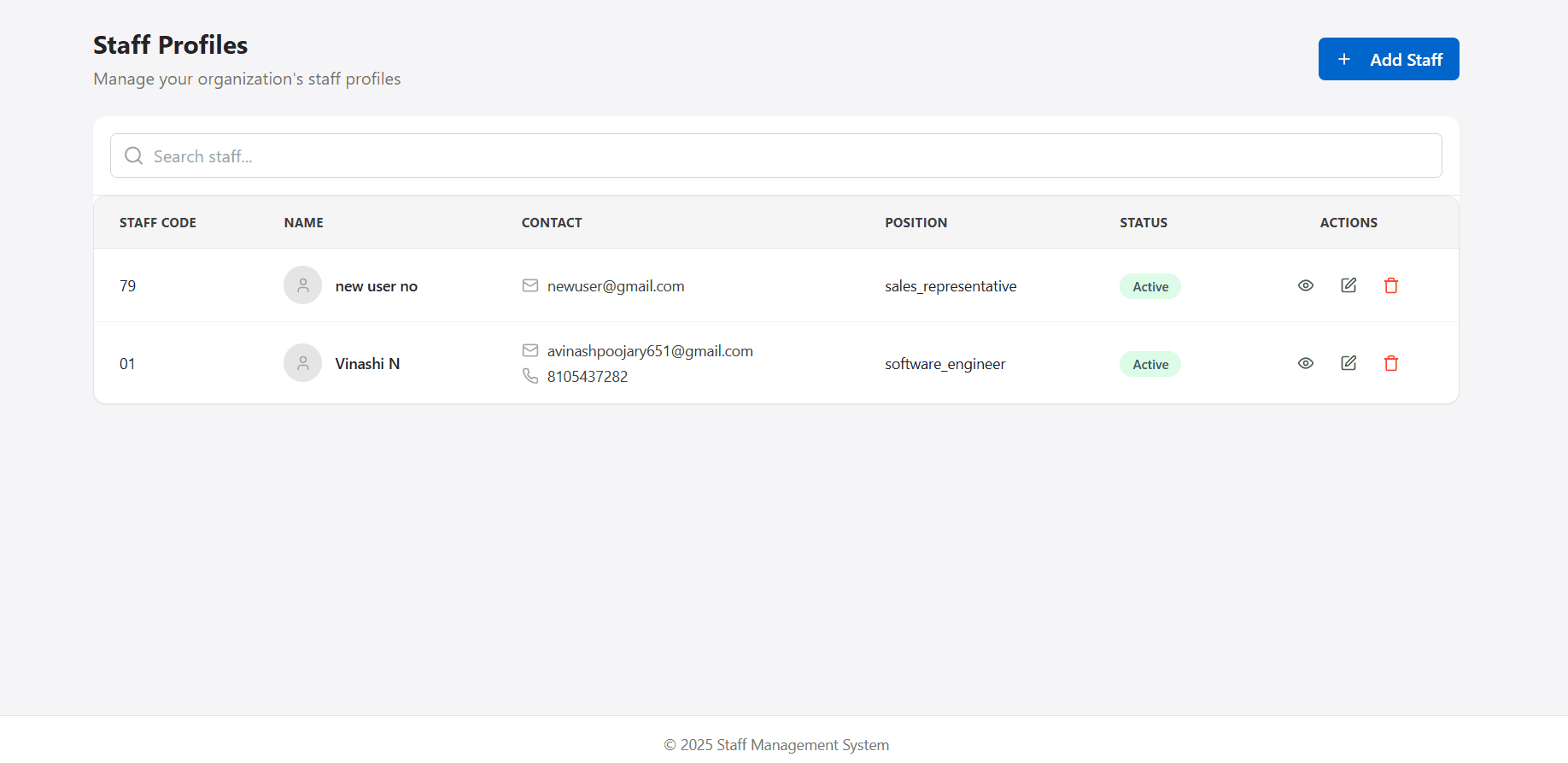Click phone number 8105437282
Viewport: 1568px width, 763px height.
pos(588,376)
